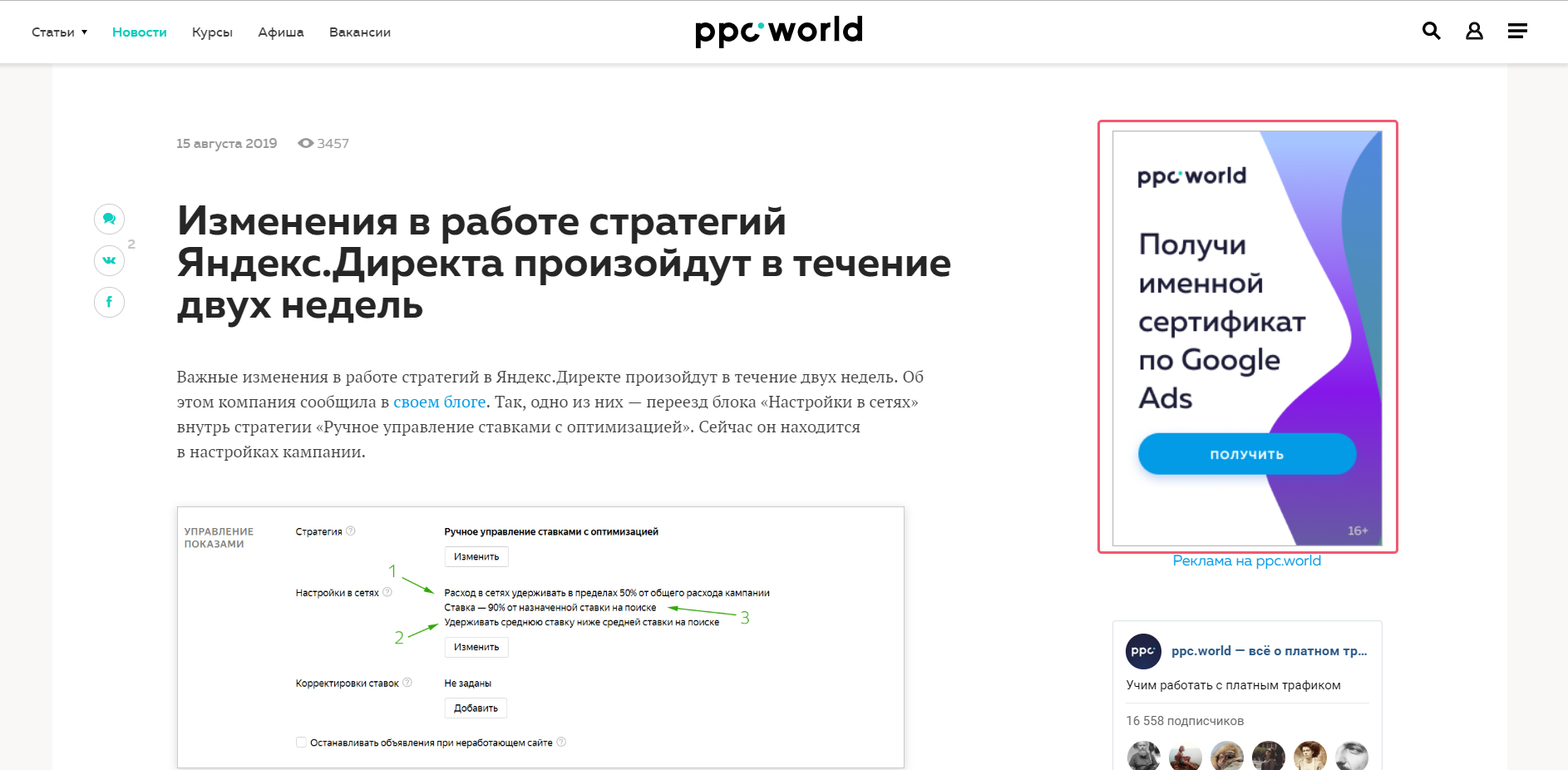Click the ppc.world logo inside the banner
The image size is (1568, 770).
1191,176
